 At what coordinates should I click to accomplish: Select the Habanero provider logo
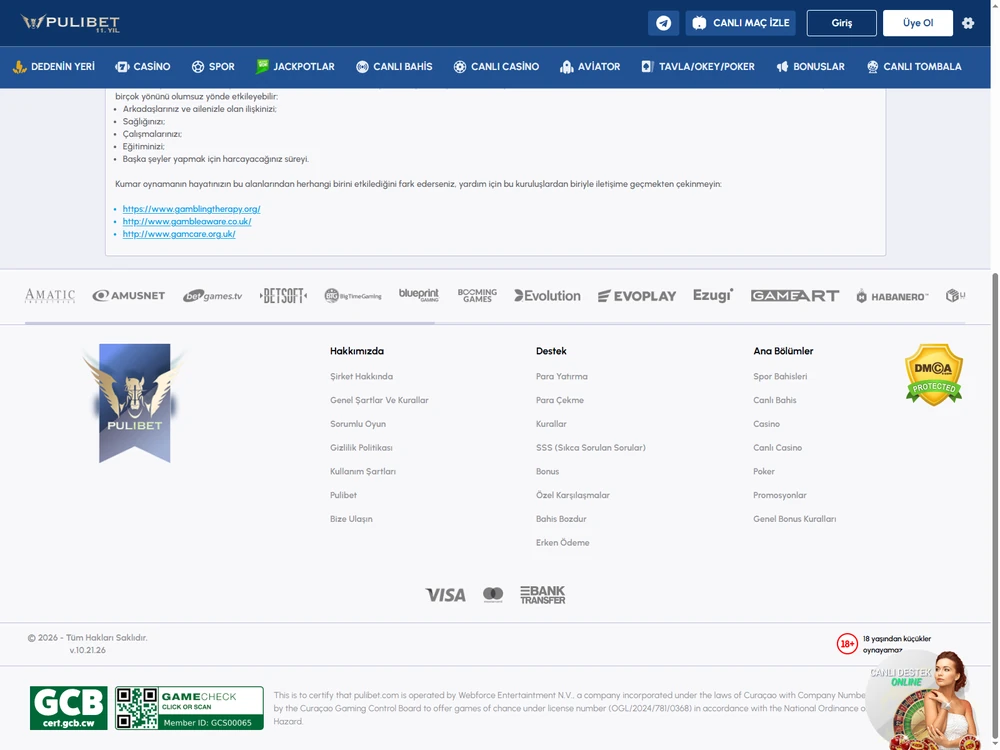pyautogui.click(x=892, y=297)
